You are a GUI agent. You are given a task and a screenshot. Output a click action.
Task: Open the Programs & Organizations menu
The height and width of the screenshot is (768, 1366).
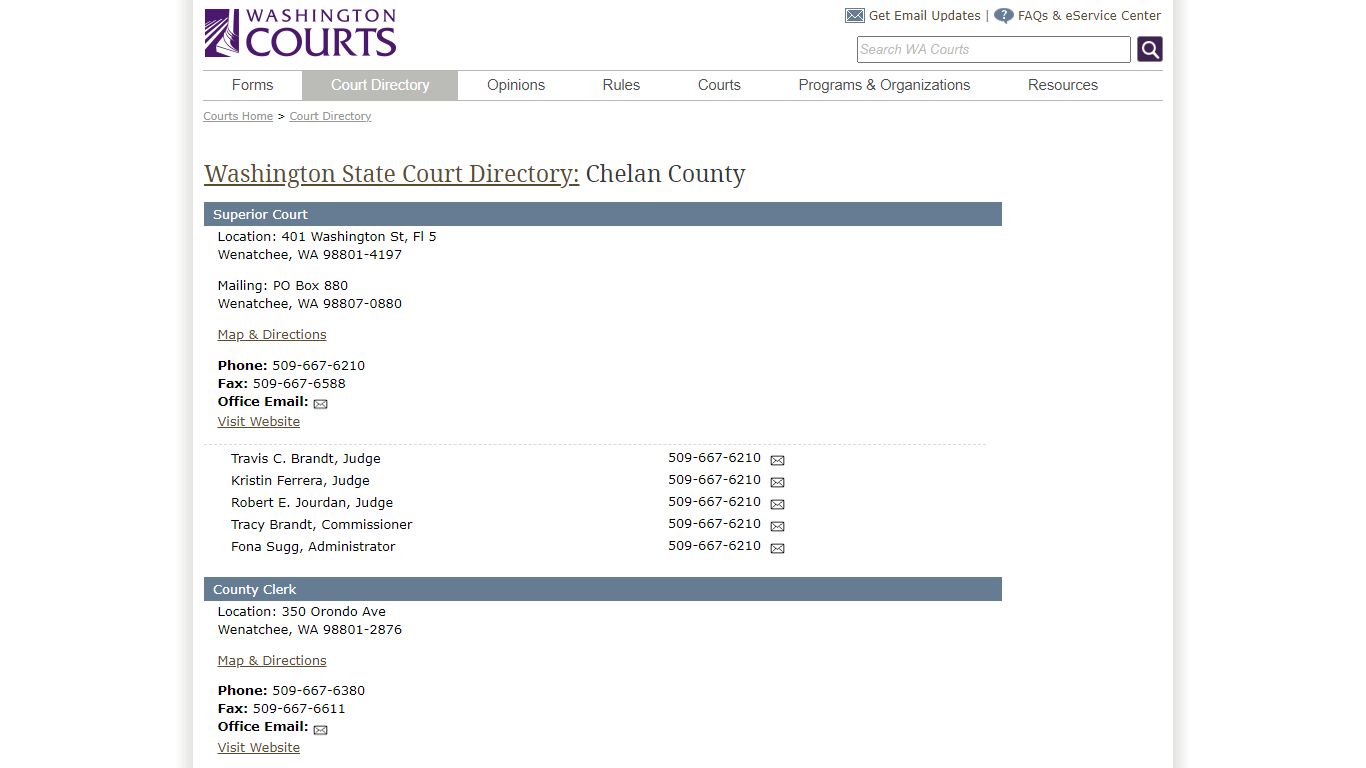[x=884, y=85]
